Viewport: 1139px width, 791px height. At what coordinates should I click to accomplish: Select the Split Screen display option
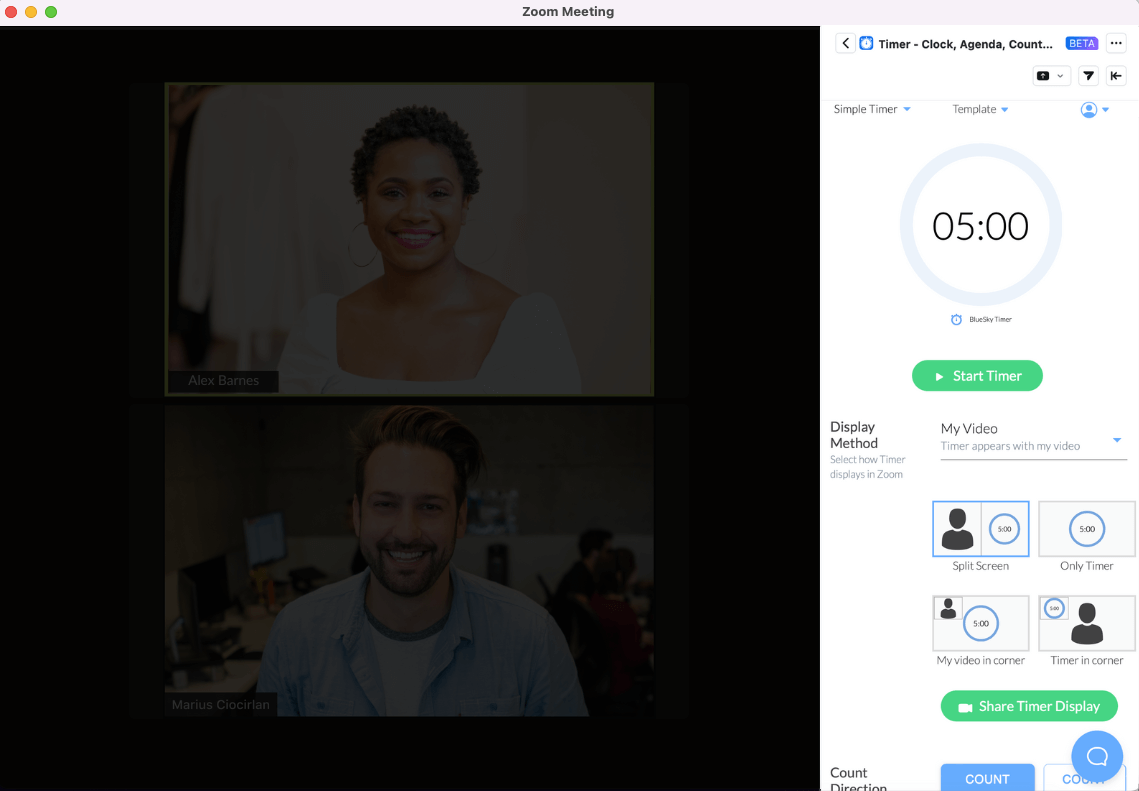[980, 528]
